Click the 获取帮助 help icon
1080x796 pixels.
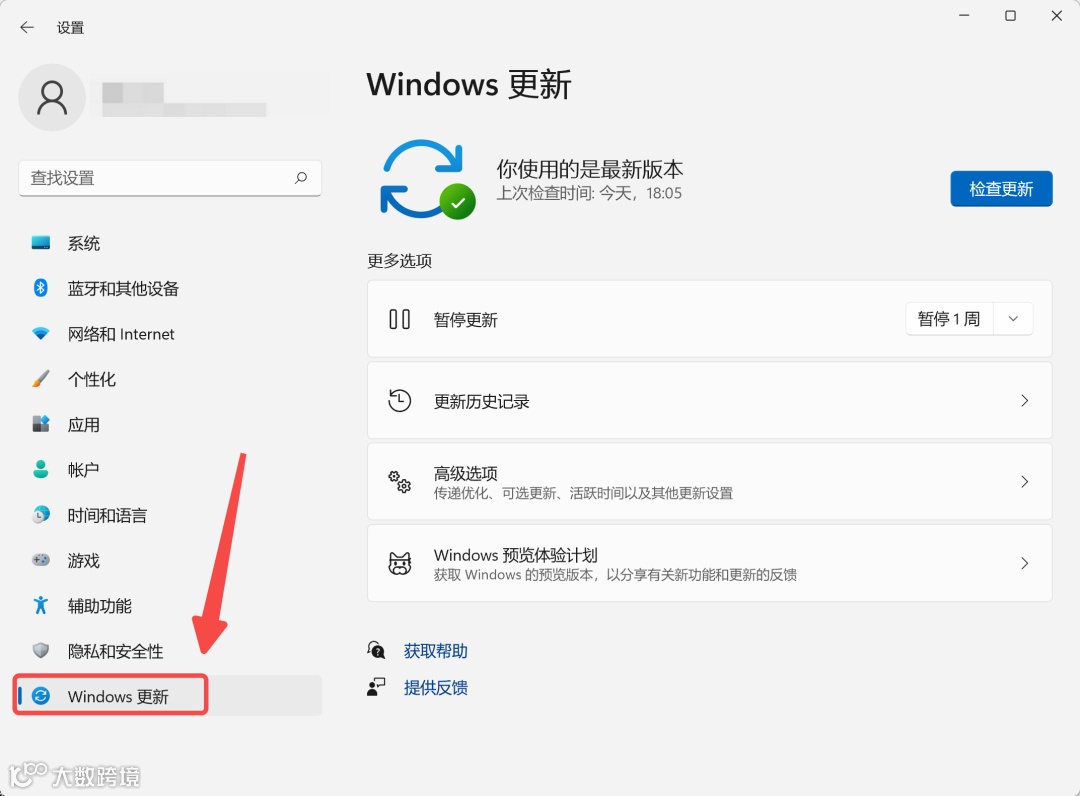point(376,650)
